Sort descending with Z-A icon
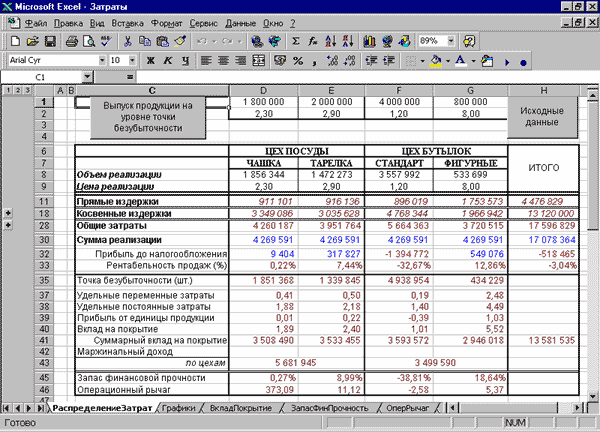Image resolution: width=600 pixels, height=432 pixels. coord(348,41)
